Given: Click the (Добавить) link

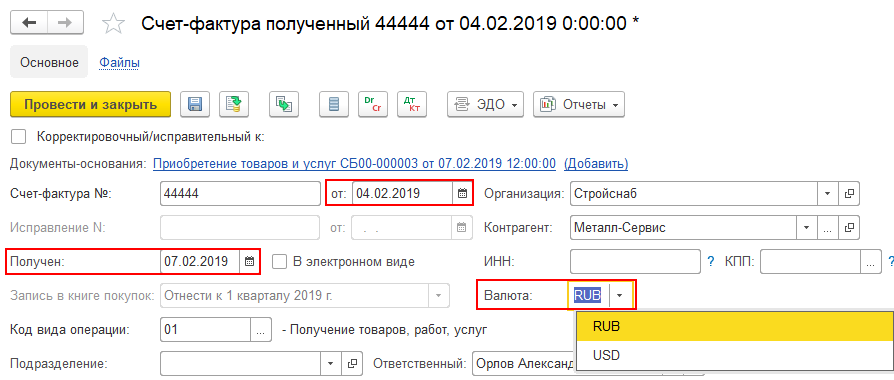Looking at the screenshot, I should [x=596, y=164].
